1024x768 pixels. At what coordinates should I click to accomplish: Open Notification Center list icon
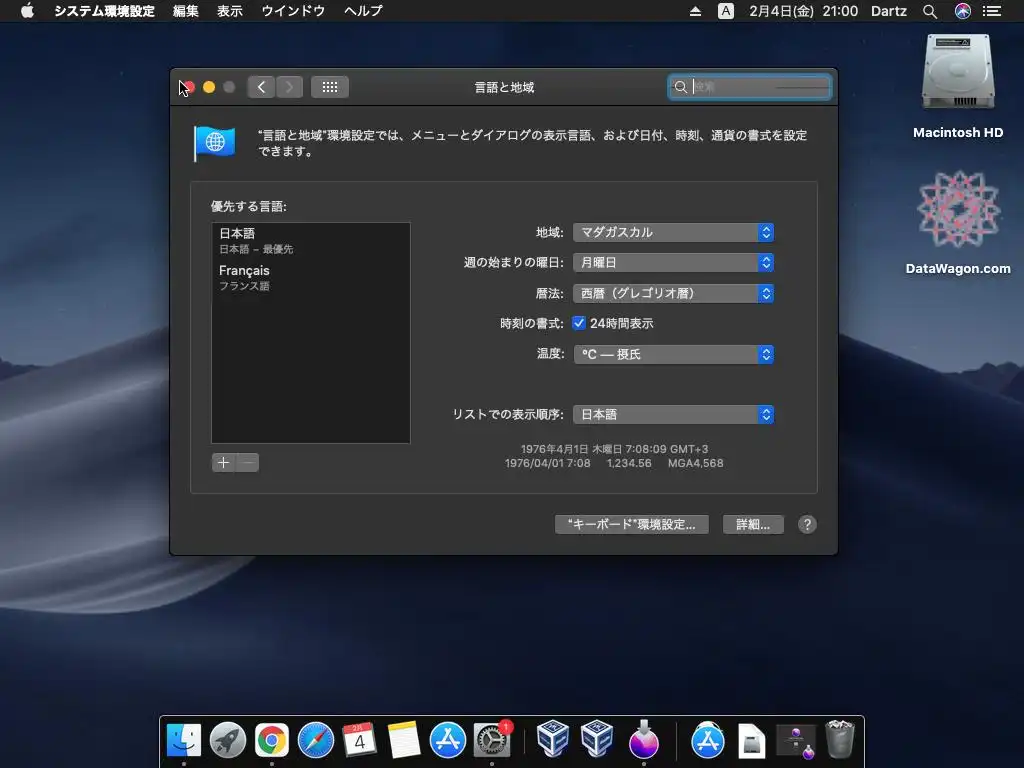coord(992,11)
